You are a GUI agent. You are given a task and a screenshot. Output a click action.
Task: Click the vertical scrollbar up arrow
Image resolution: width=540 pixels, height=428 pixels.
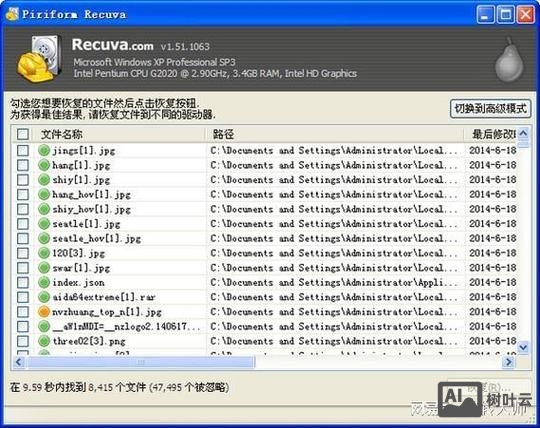(x=523, y=134)
